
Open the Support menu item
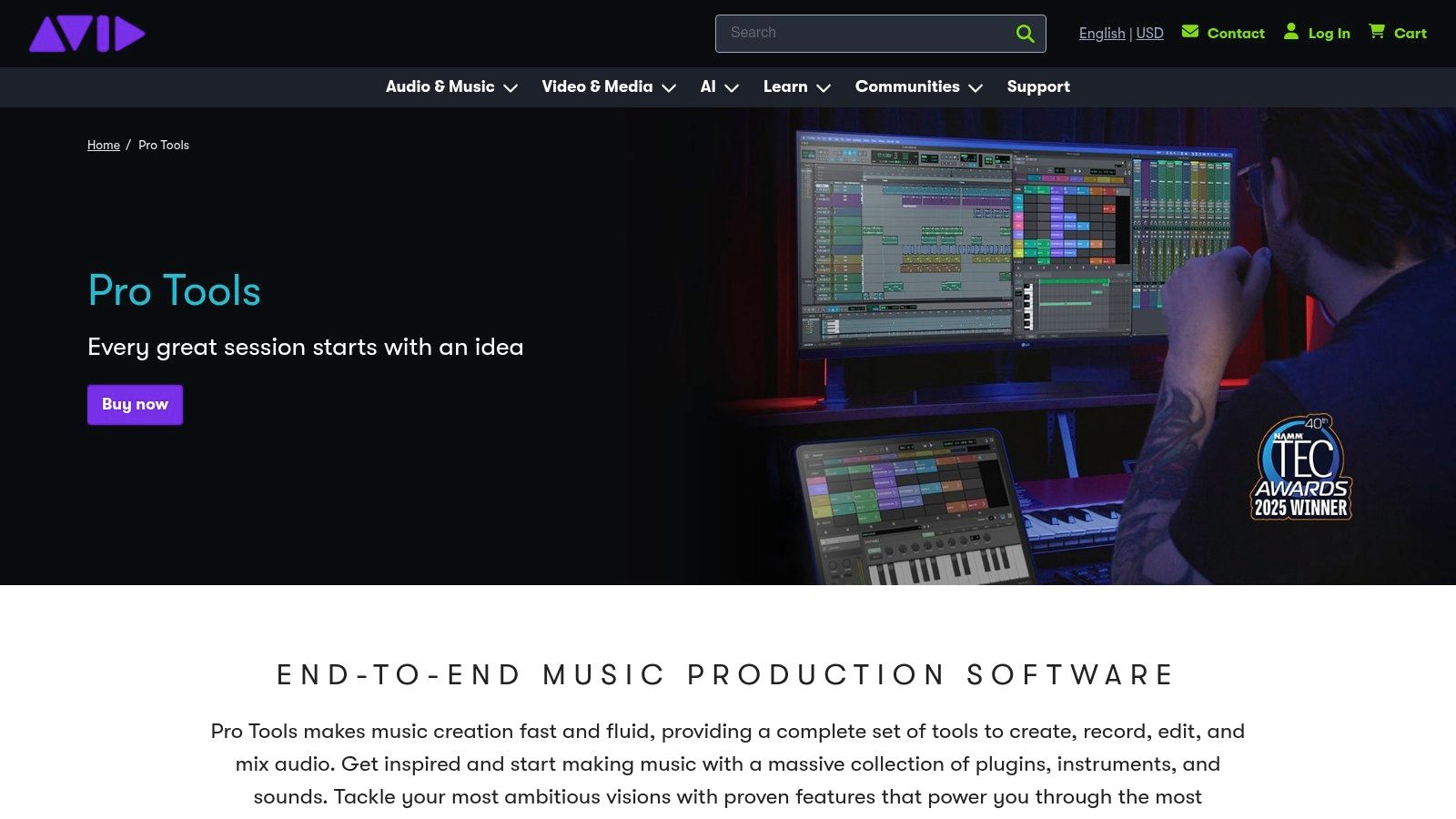tap(1038, 86)
